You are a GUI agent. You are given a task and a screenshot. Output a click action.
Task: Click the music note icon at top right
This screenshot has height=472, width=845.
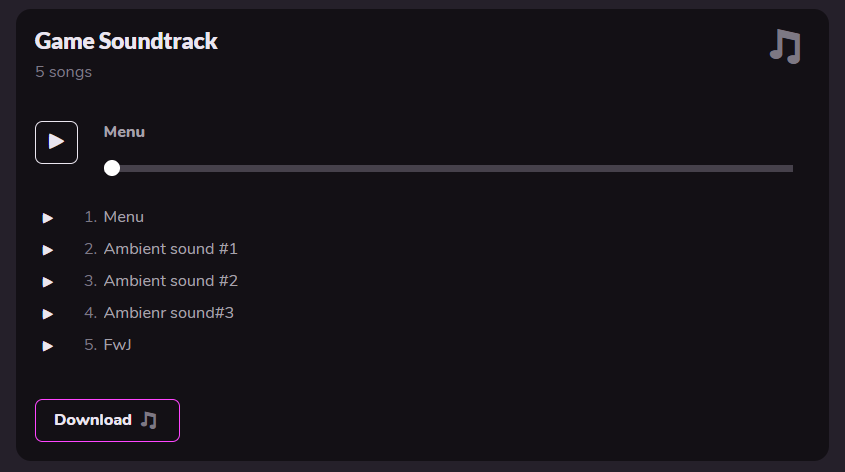click(785, 46)
